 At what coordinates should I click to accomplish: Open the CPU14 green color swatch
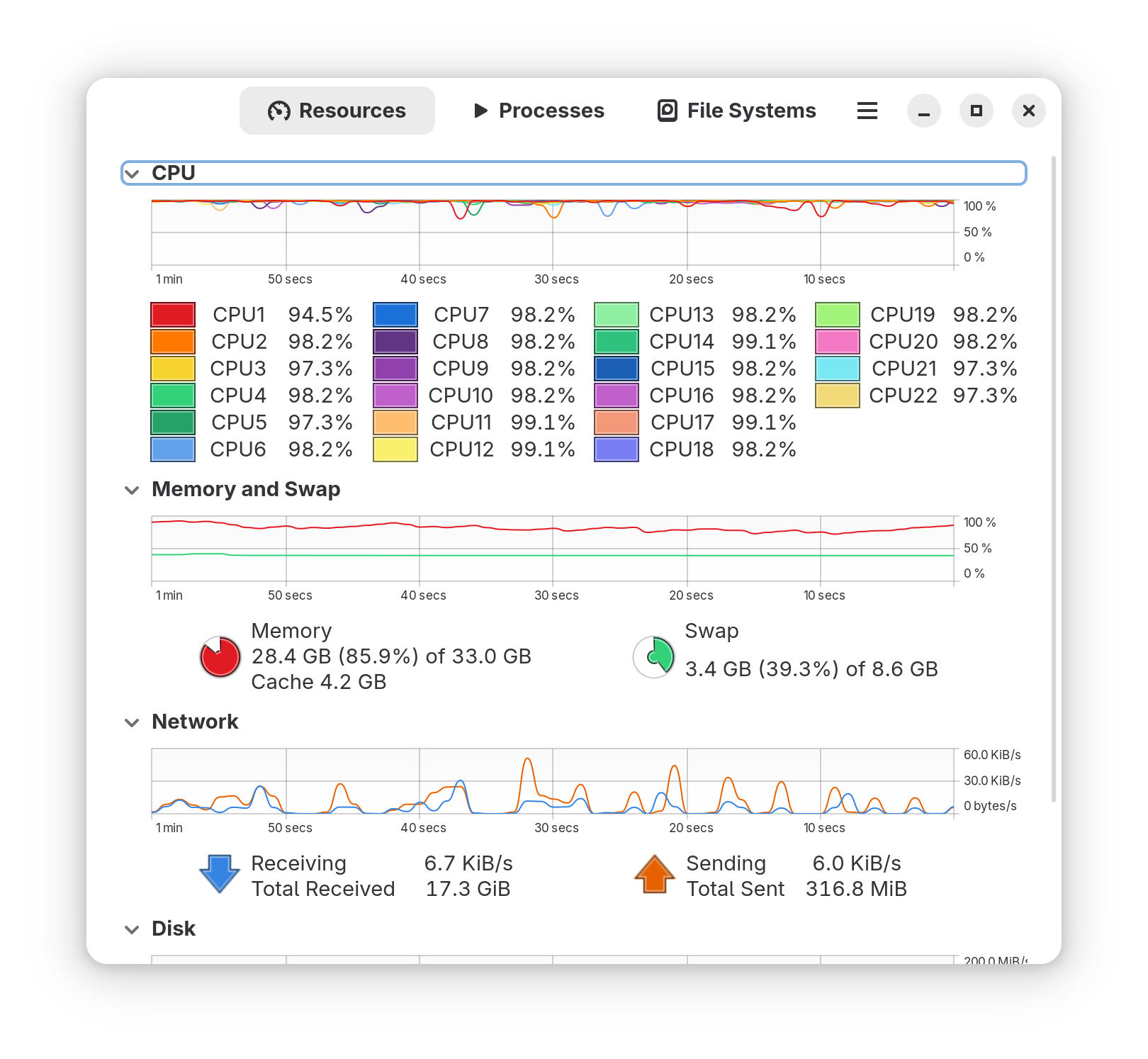pos(616,342)
